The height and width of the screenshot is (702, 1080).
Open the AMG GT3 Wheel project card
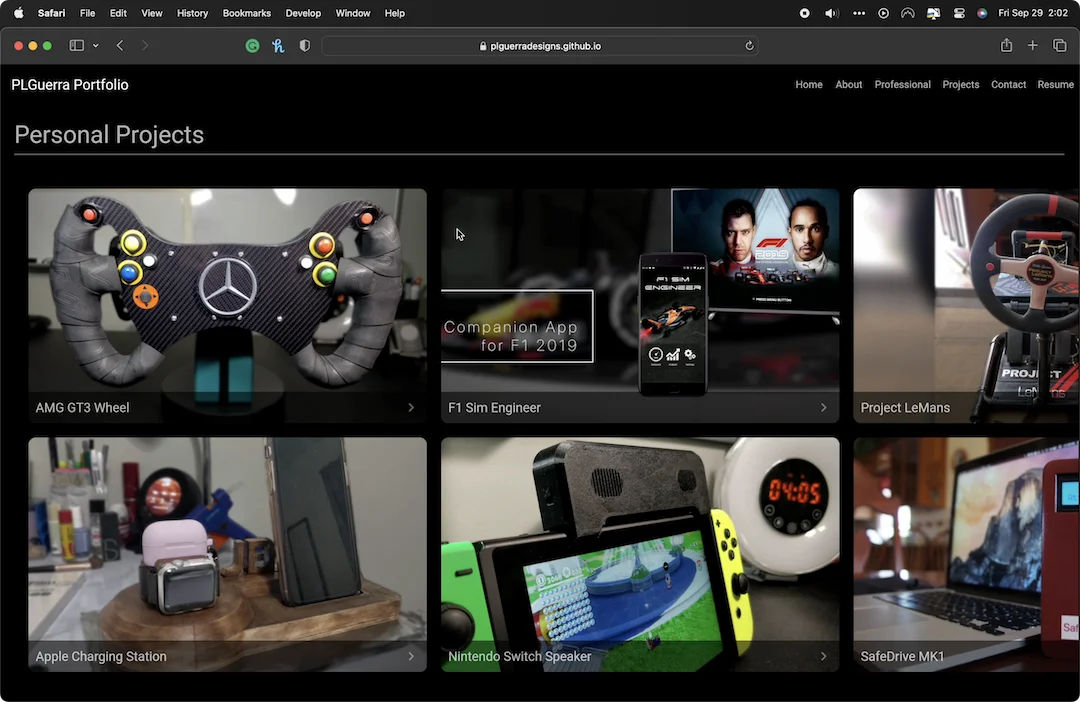[x=227, y=305]
